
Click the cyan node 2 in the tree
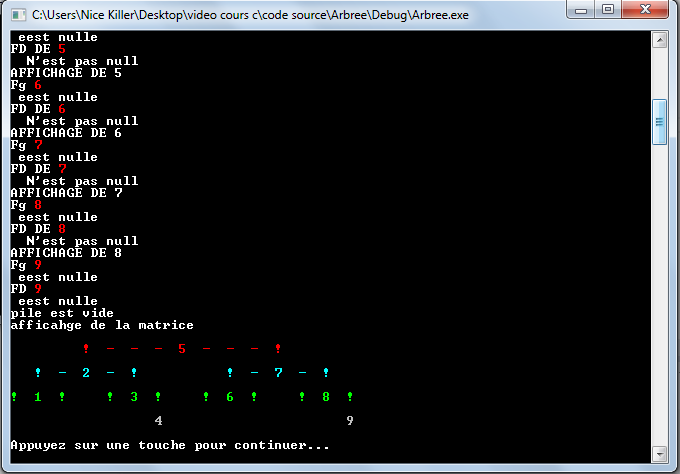point(86,373)
